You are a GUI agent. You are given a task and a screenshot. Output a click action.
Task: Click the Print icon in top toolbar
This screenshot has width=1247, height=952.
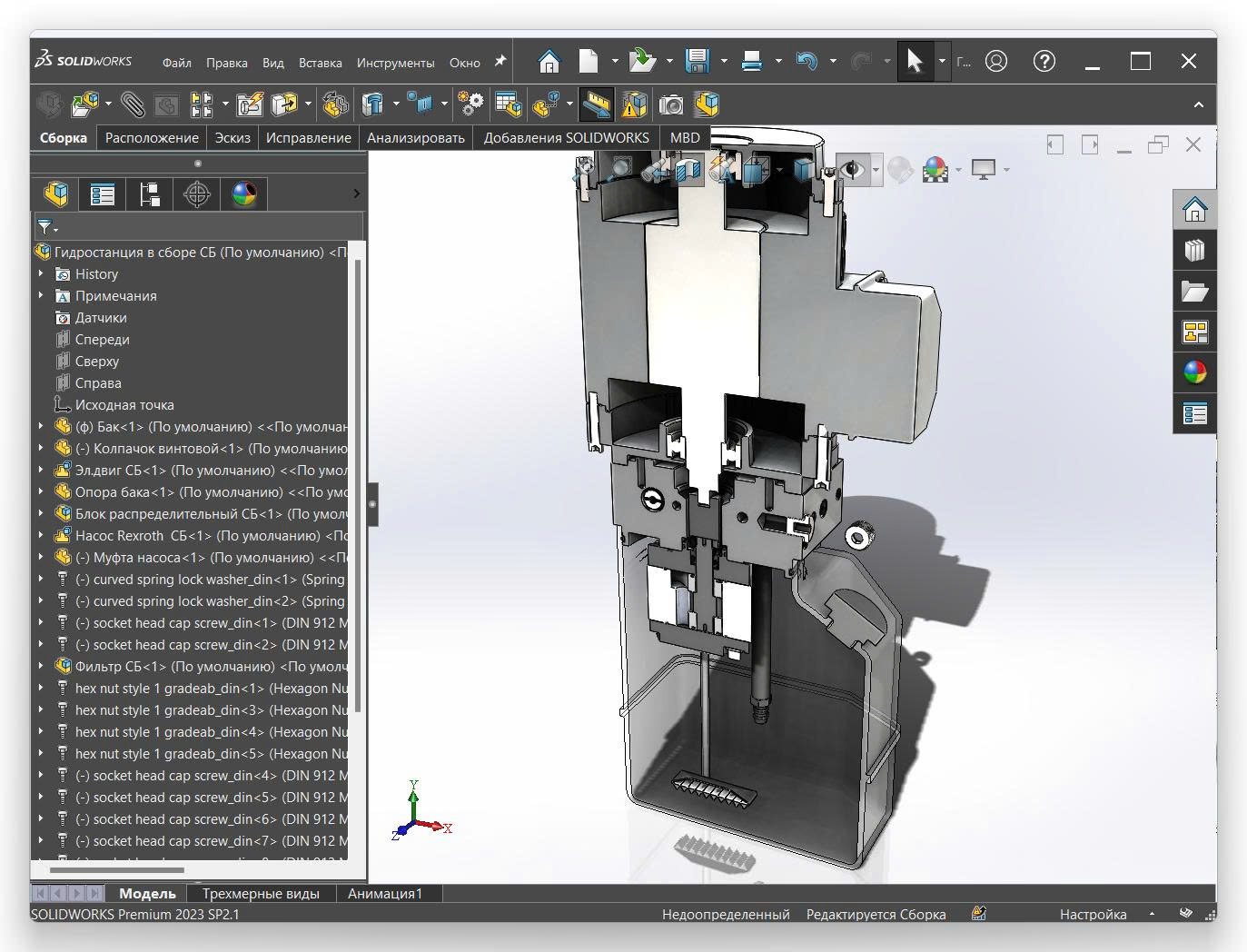[751, 62]
